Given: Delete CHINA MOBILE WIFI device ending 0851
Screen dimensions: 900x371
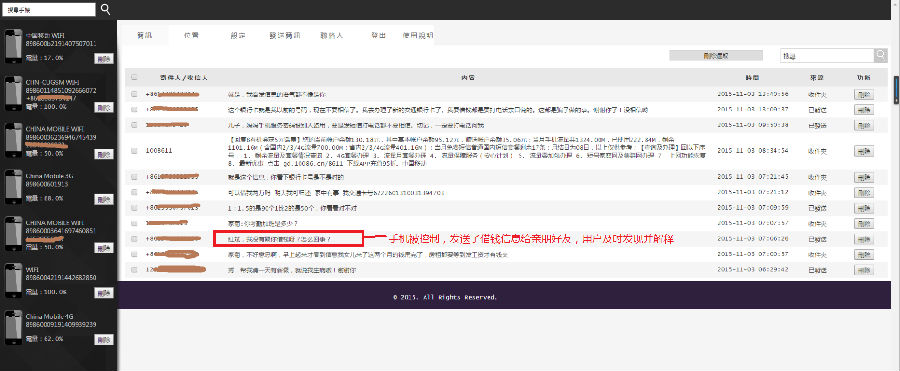Looking at the screenshot, I should [104, 248].
